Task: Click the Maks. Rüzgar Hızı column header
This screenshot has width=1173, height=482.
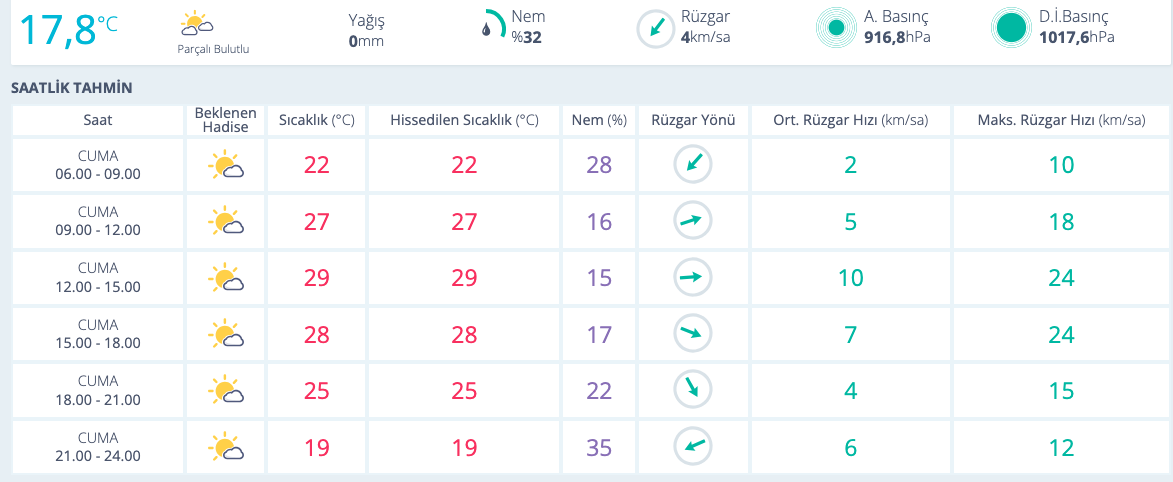Action: [x=1061, y=120]
